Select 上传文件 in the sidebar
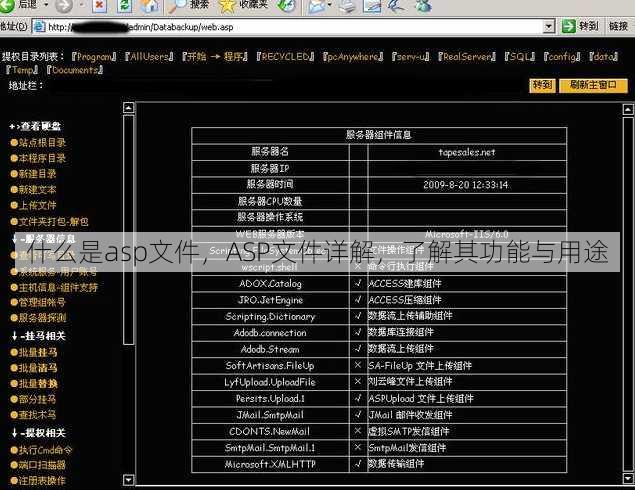 (33, 205)
